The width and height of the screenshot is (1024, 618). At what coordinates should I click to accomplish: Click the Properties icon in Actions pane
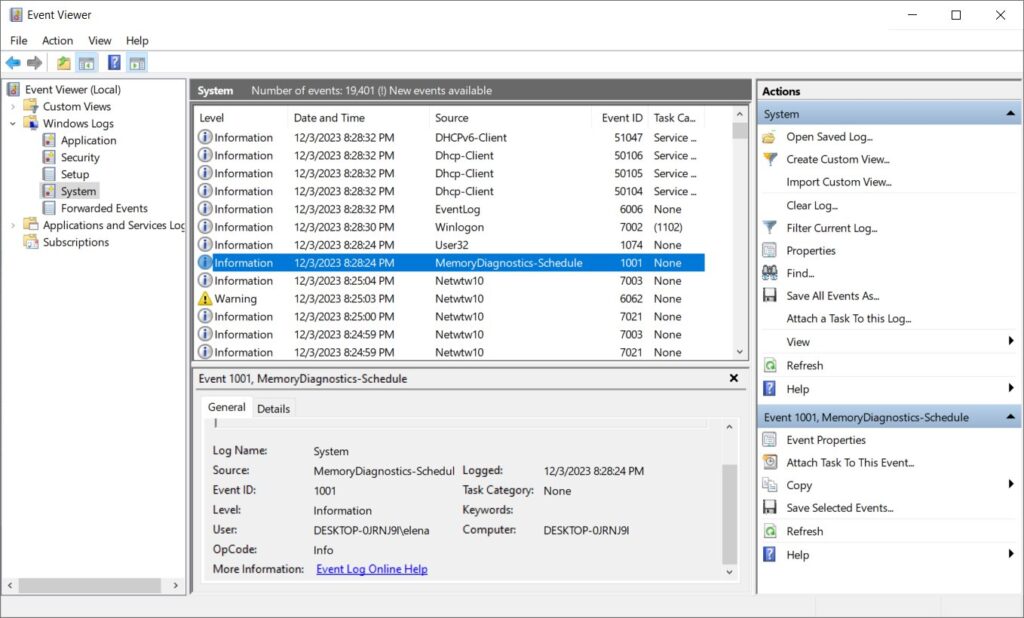(770, 251)
